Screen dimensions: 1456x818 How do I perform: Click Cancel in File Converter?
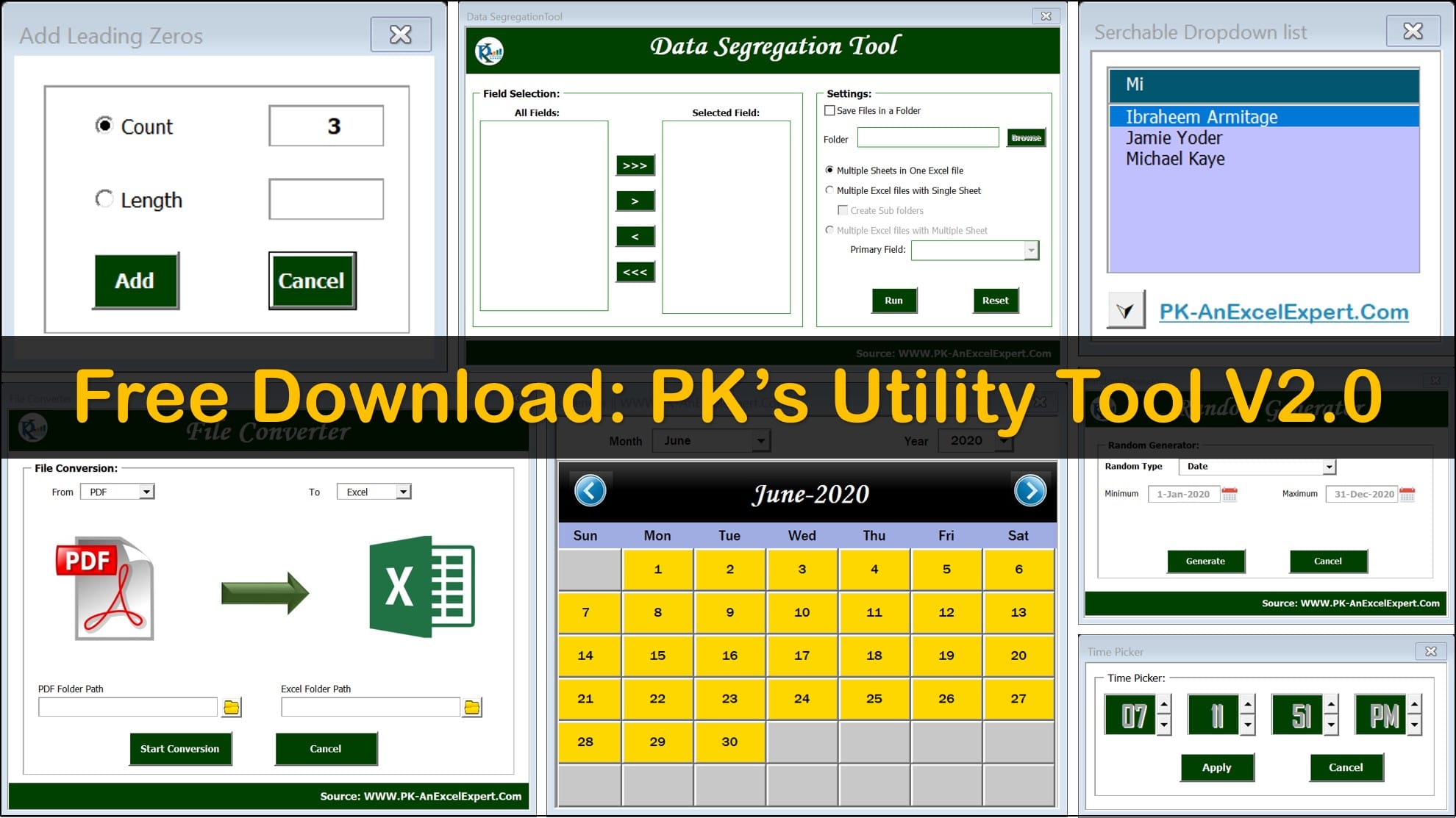[x=326, y=749]
